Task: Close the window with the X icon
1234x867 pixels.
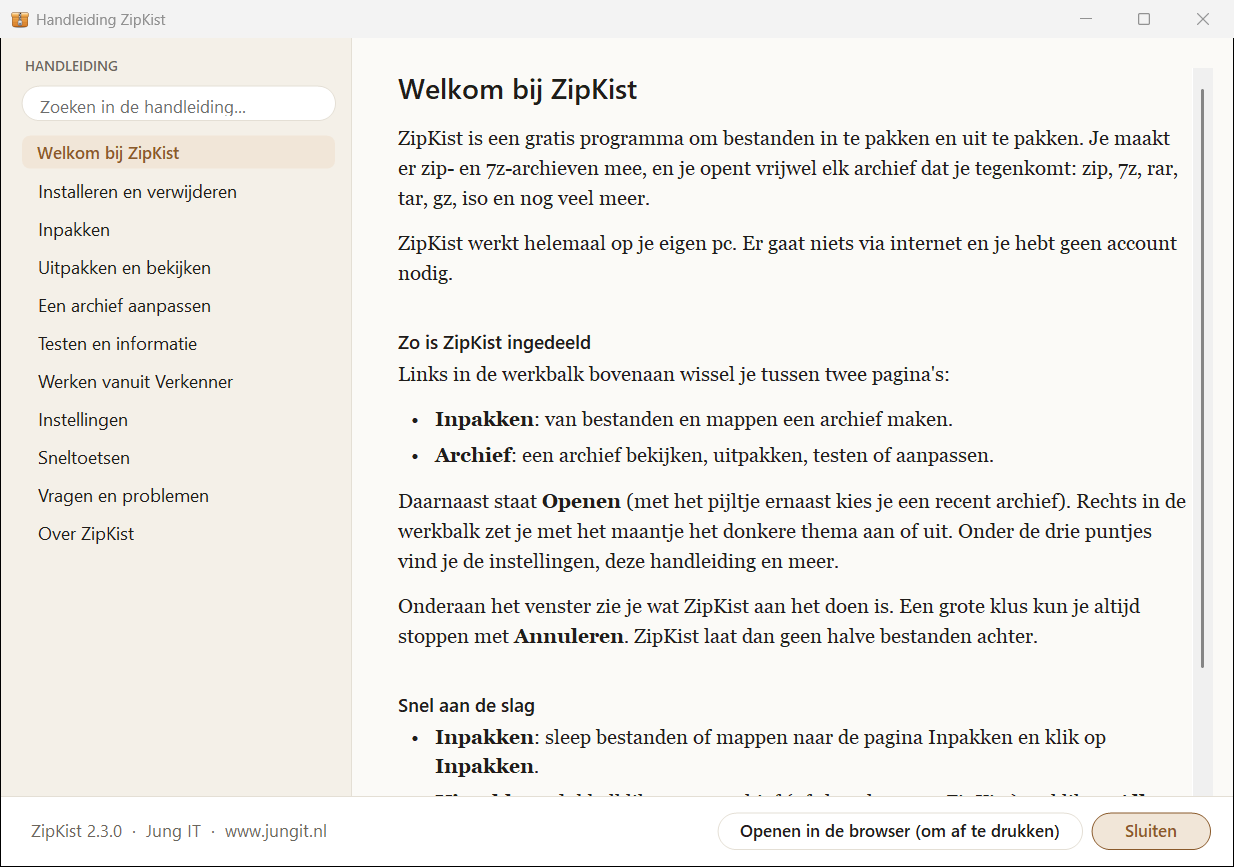Action: tap(1203, 19)
